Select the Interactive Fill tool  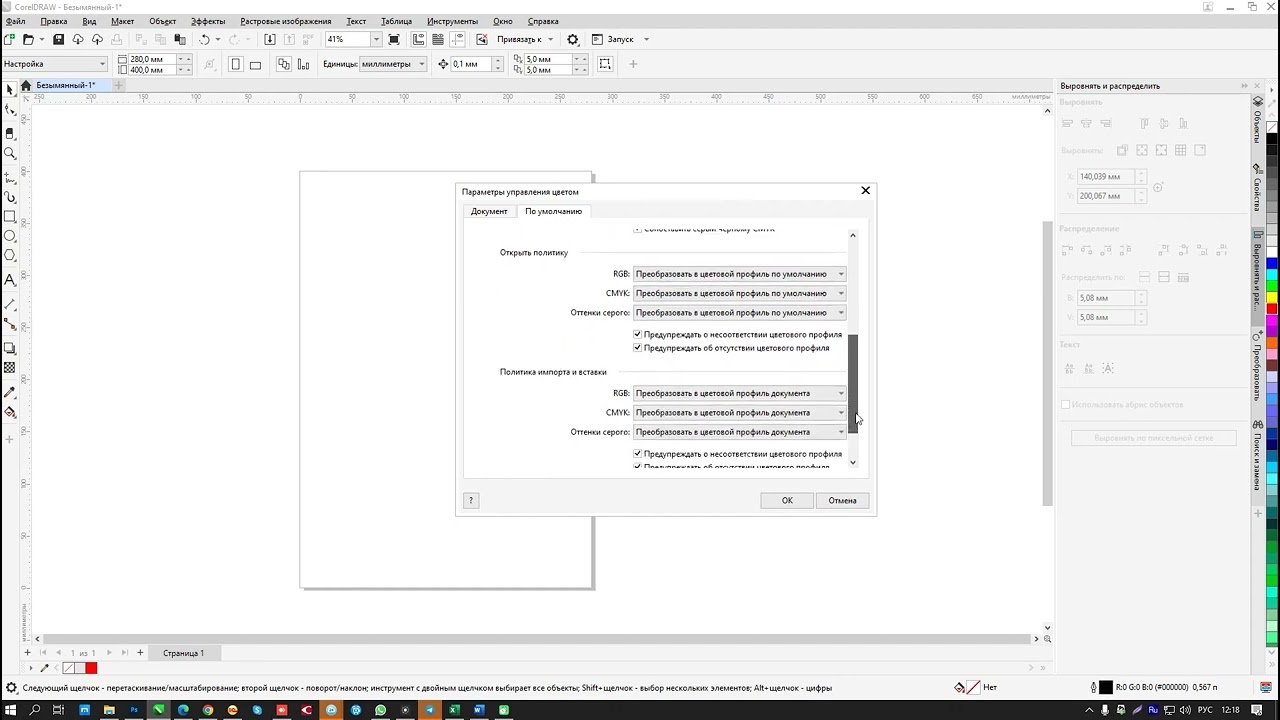click(10, 412)
